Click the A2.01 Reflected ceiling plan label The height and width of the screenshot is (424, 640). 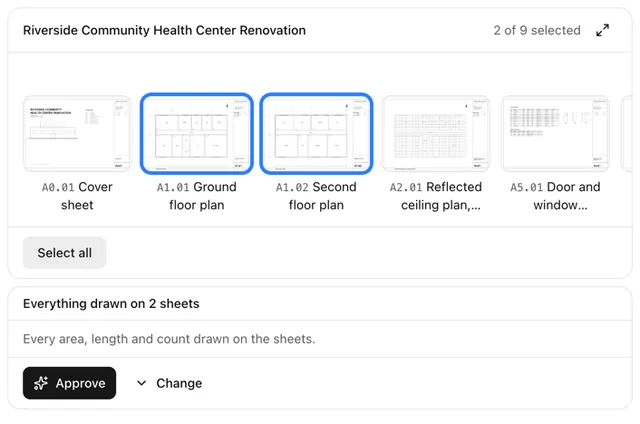tap(436, 196)
